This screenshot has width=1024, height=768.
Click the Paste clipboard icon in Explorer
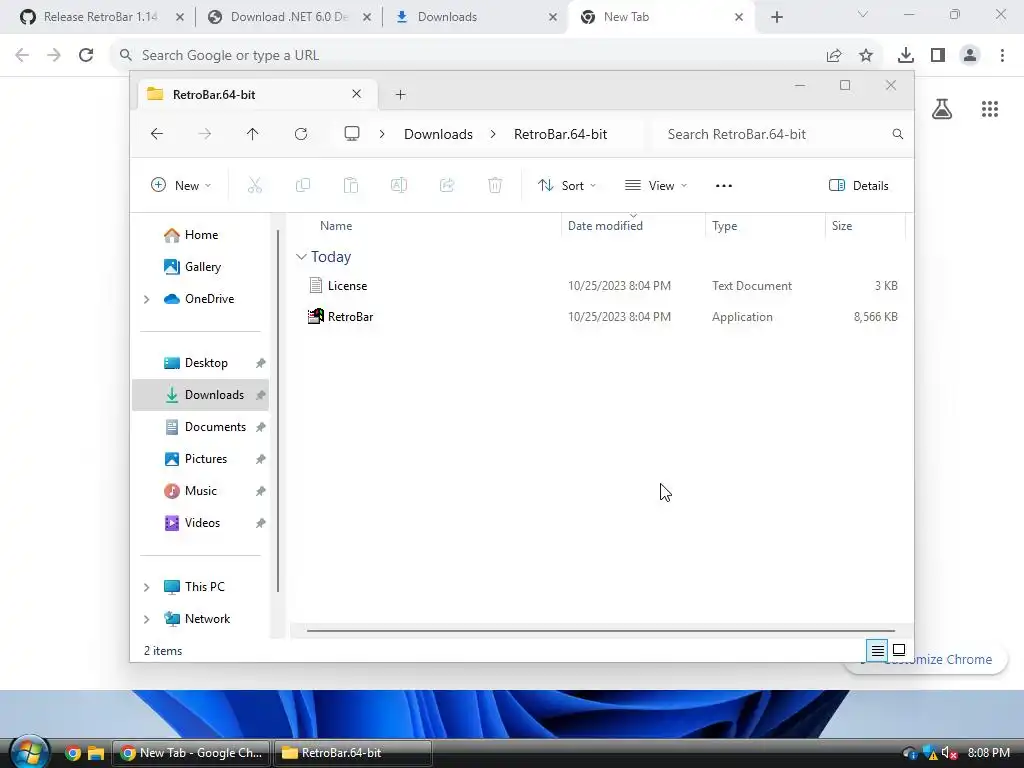[x=351, y=185]
